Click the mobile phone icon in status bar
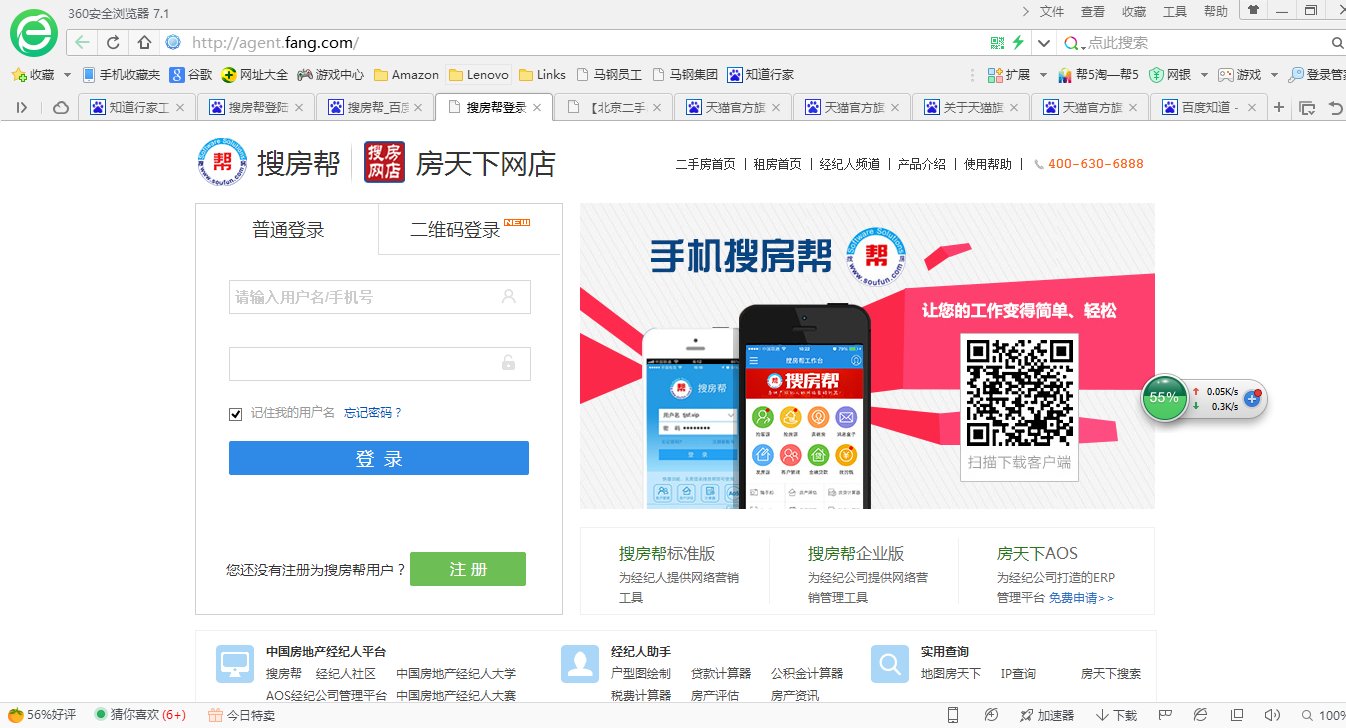 pos(952,715)
